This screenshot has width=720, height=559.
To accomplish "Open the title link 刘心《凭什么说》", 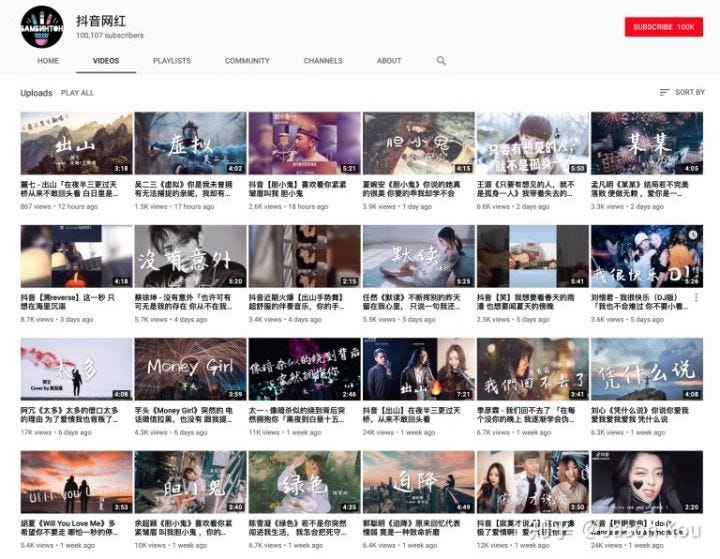I will point(640,415).
